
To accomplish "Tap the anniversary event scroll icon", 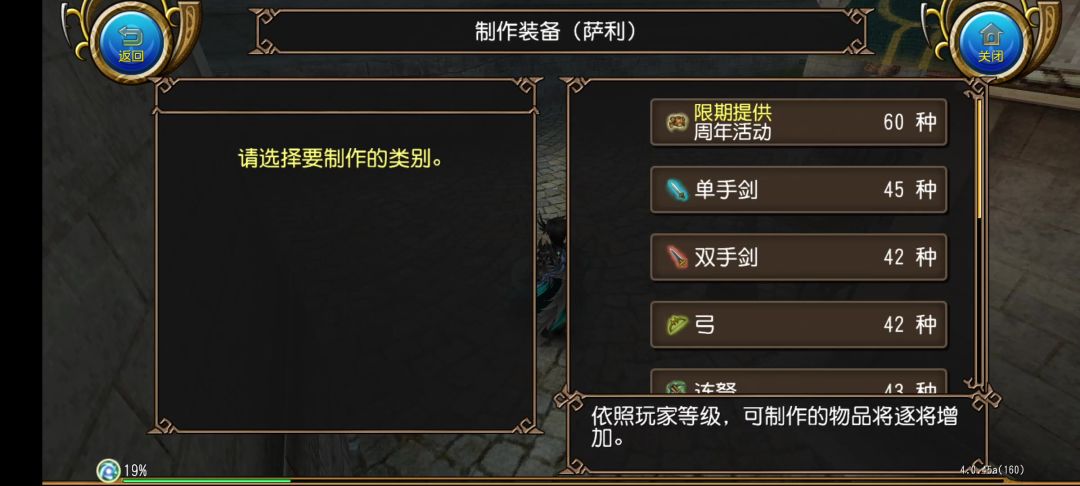I will (x=677, y=122).
